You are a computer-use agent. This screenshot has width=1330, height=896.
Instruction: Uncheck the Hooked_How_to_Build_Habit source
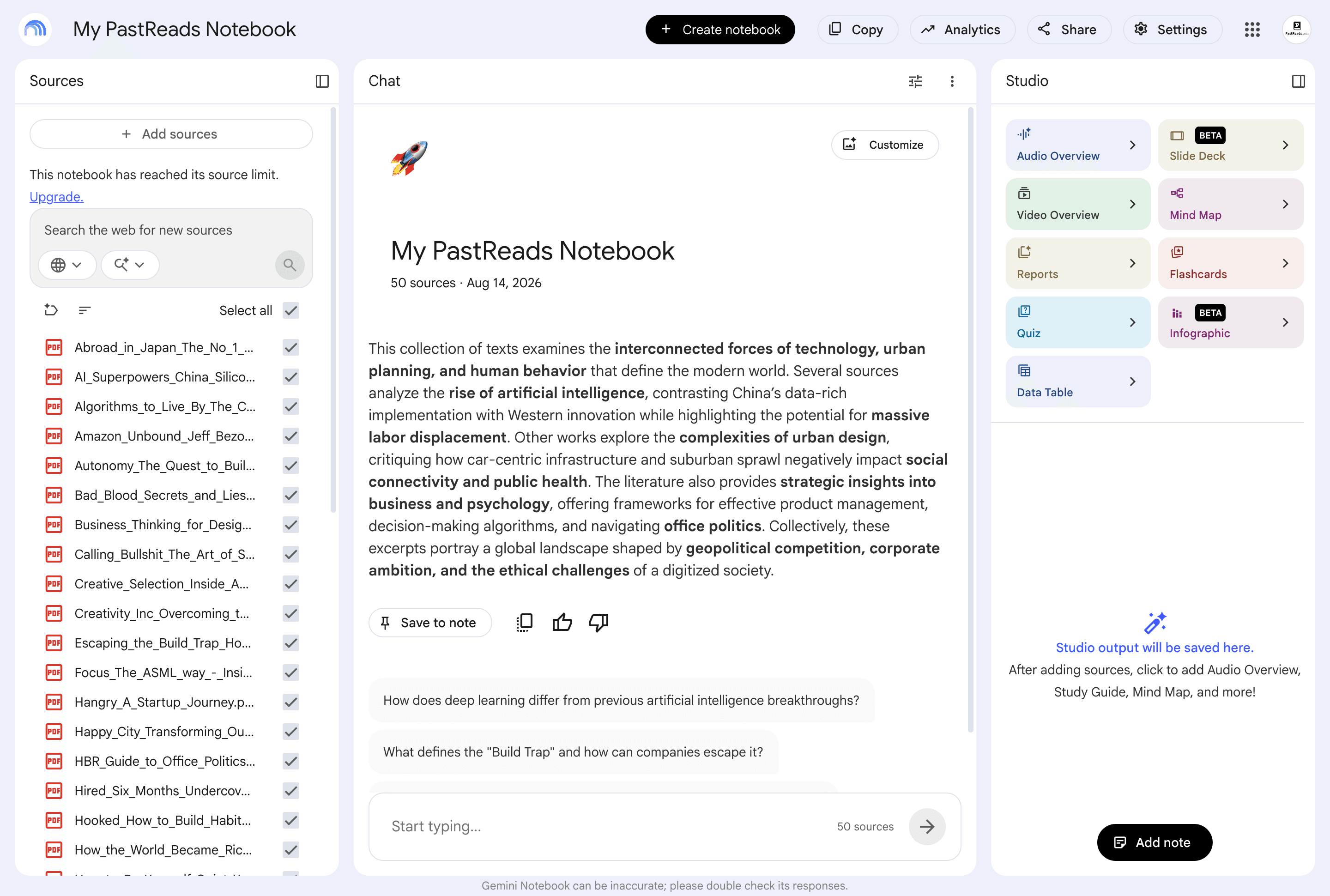(291, 820)
